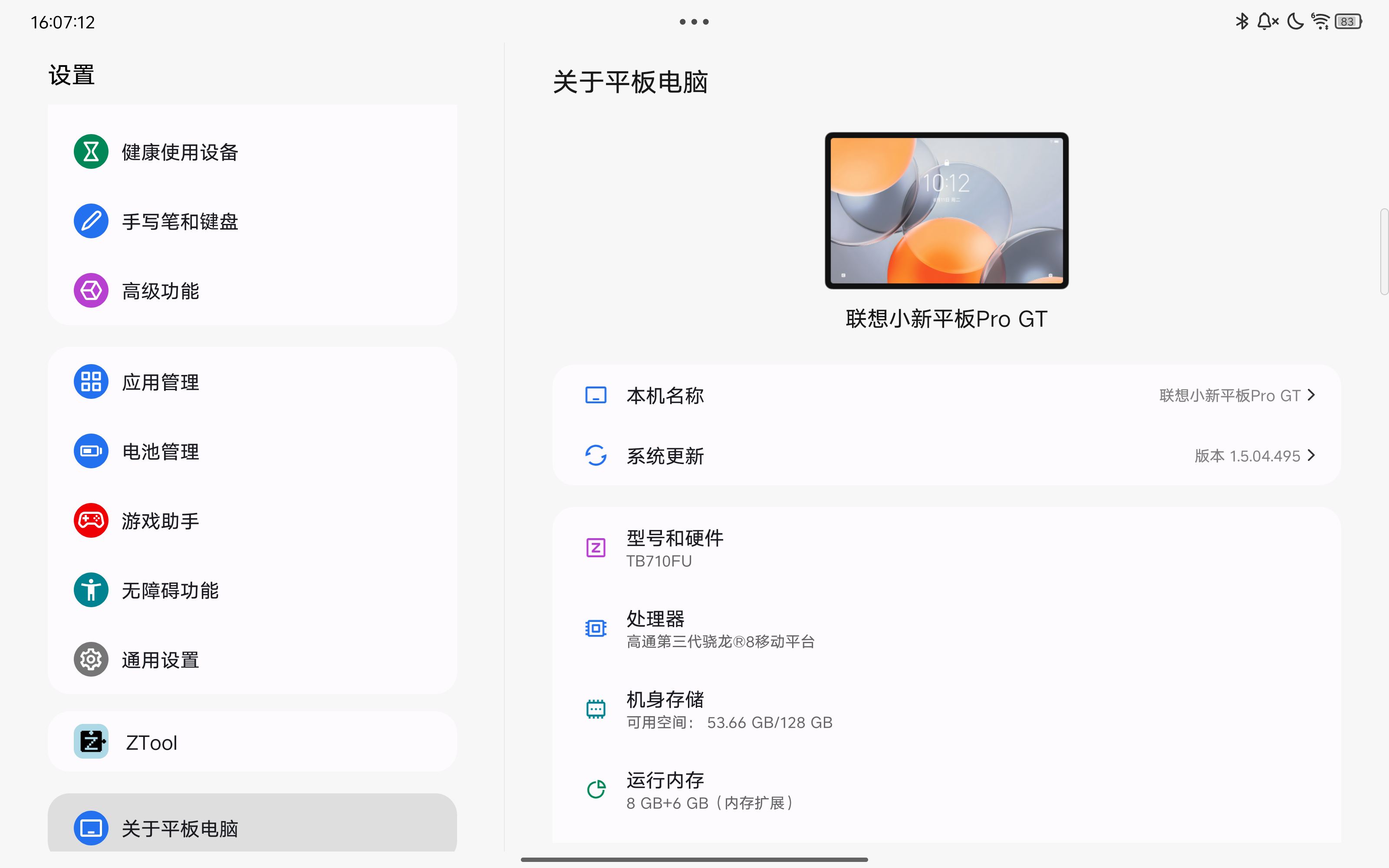Viewport: 1389px width, 868px height.
Task: Tap the muted bell status icon
Action: click(1268, 22)
